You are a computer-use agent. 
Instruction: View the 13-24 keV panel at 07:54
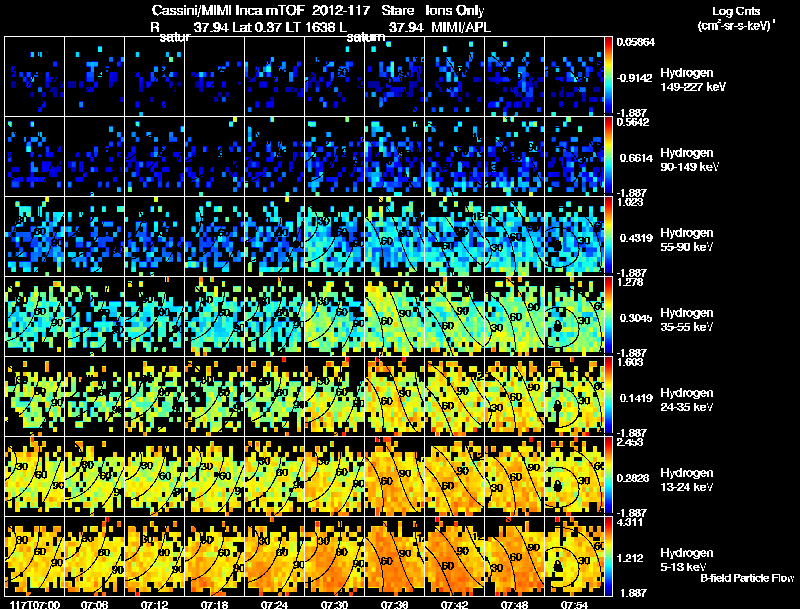(x=574, y=476)
